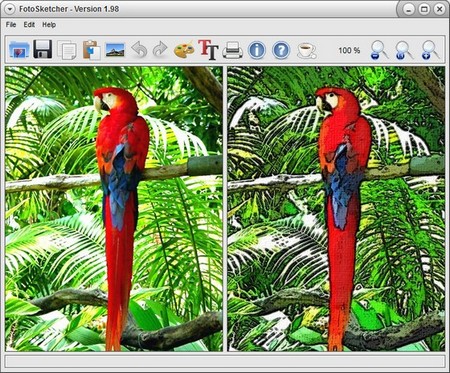
Task: Add text using the red TT icon
Action: click(208, 50)
